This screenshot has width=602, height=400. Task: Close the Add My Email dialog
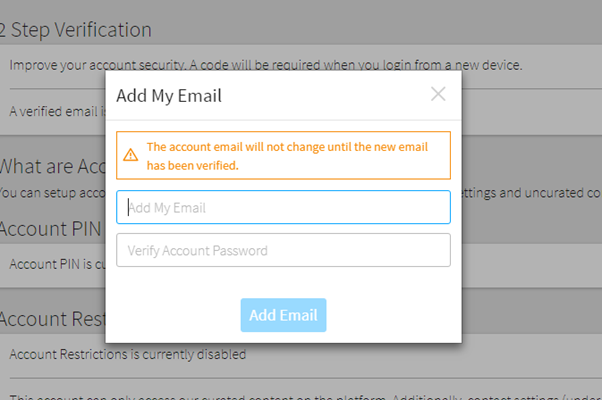[x=438, y=95]
